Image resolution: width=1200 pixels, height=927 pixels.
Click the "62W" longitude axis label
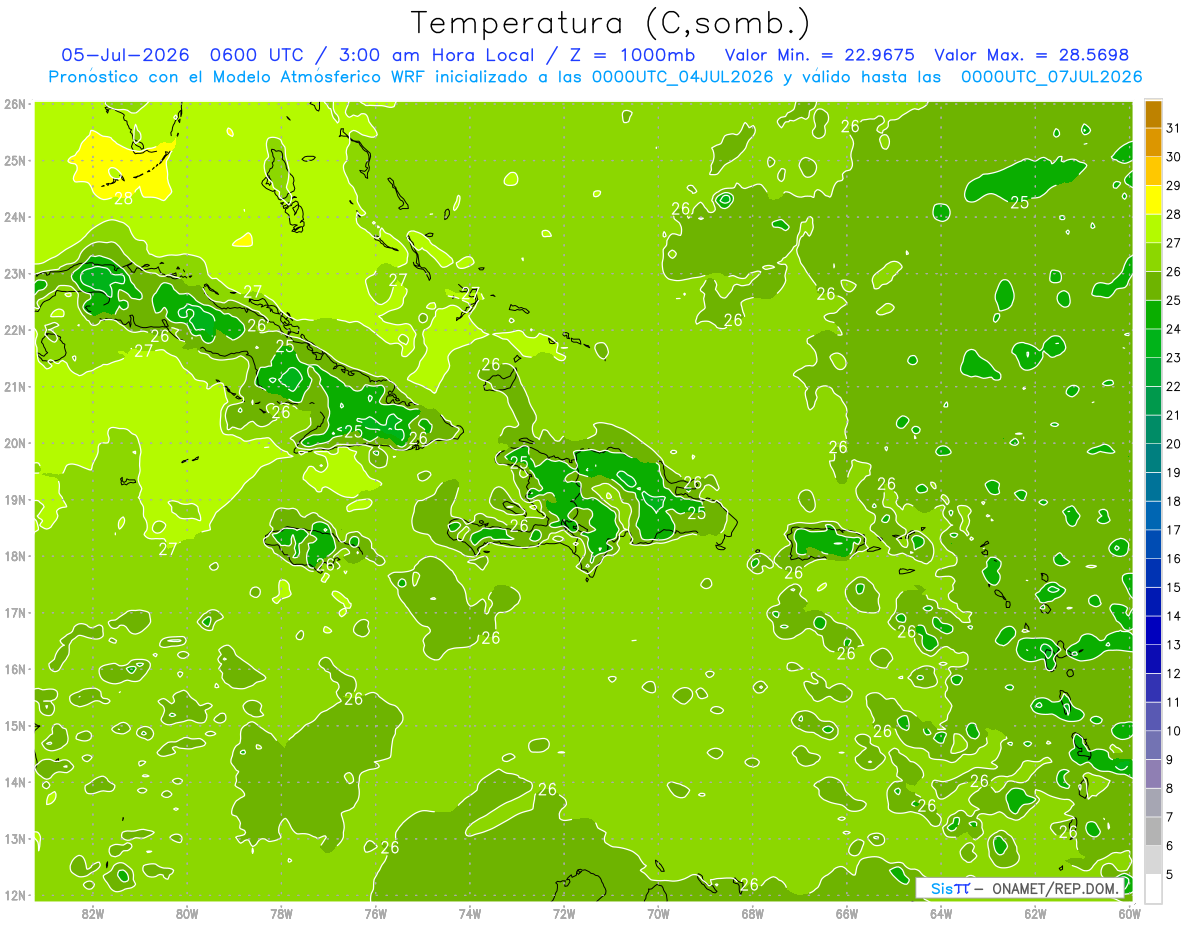1035,913
